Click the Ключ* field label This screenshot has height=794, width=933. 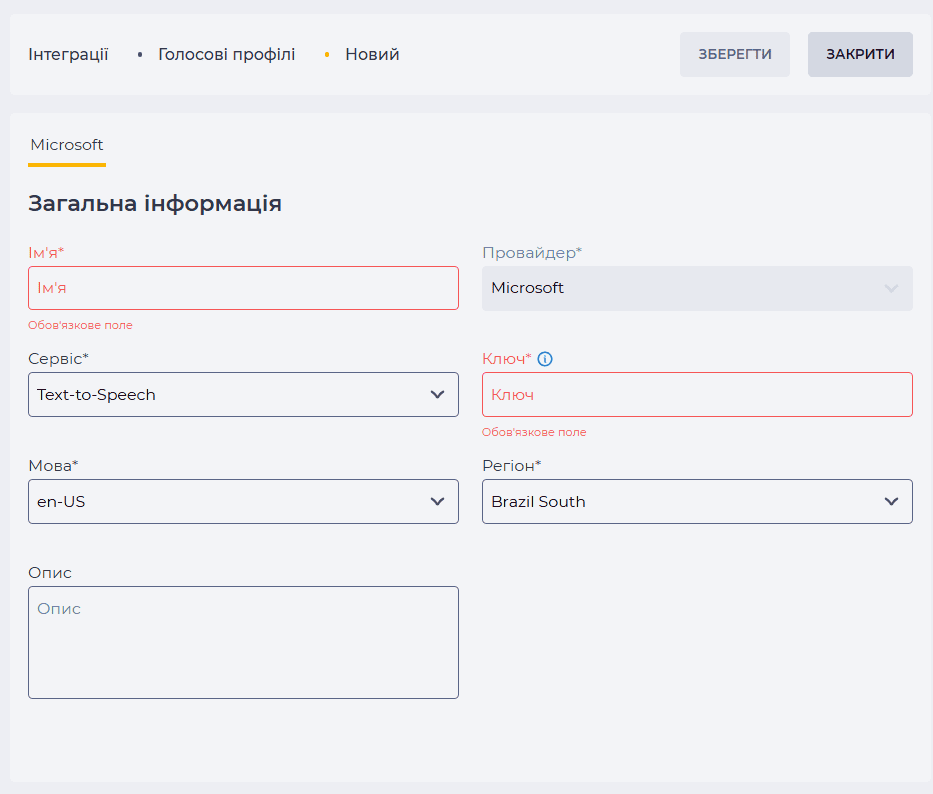pos(506,359)
